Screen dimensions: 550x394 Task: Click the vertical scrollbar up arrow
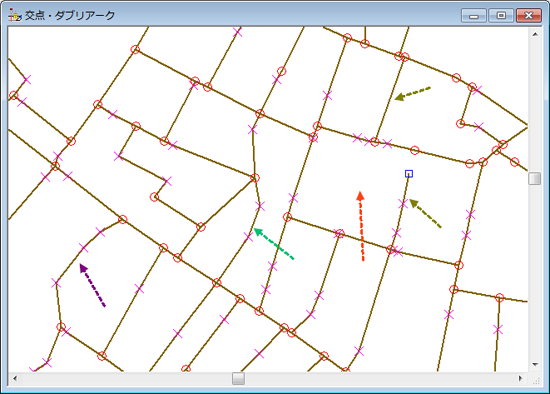[x=535, y=34]
